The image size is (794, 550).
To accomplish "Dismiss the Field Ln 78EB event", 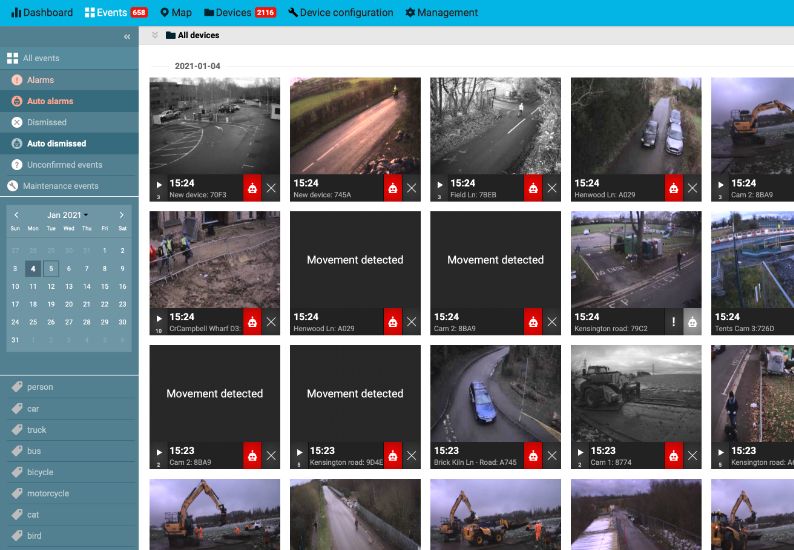I will [552, 188].
